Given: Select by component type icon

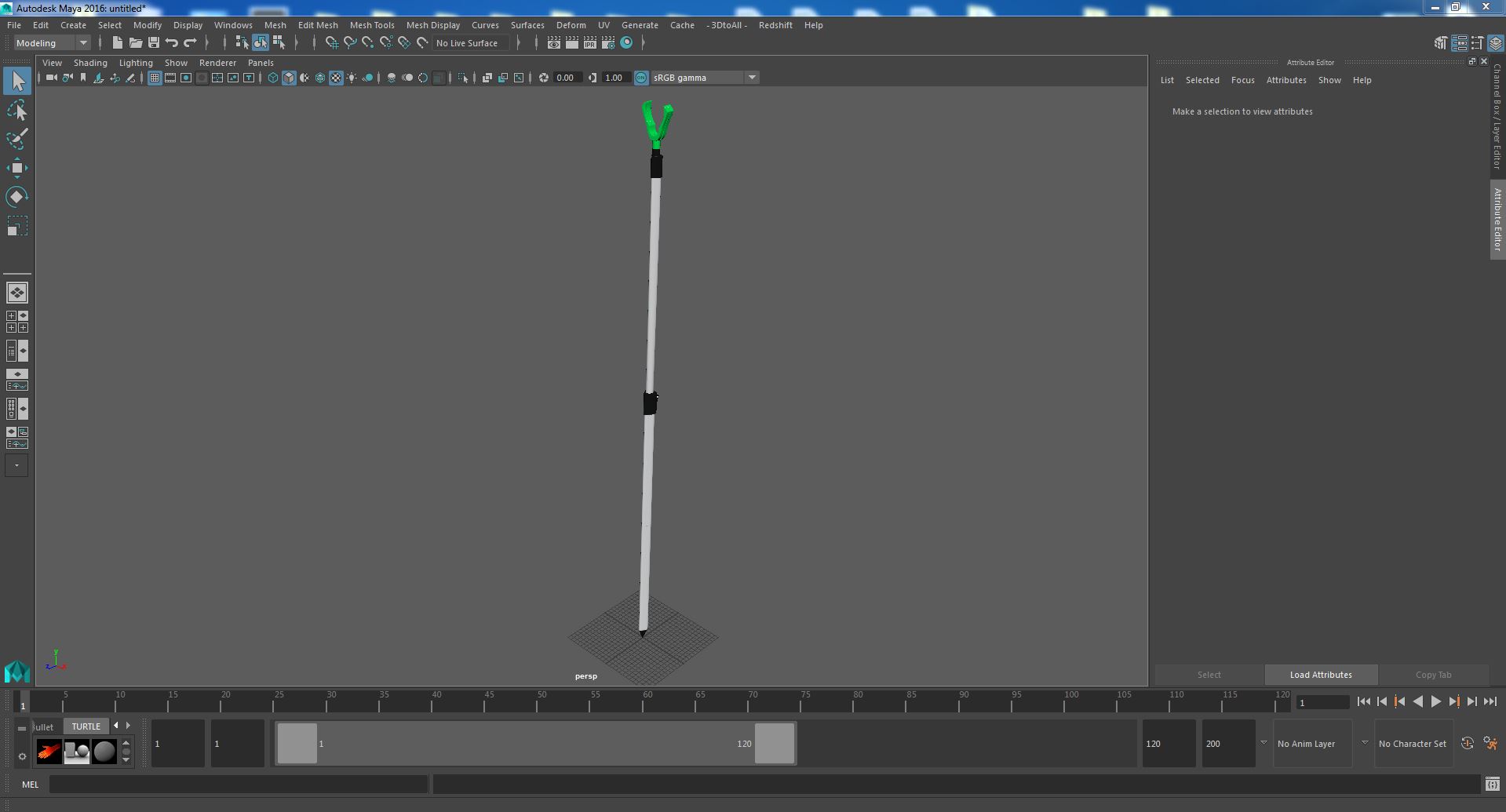Looking at the screenshot, I should coord(279,43).
